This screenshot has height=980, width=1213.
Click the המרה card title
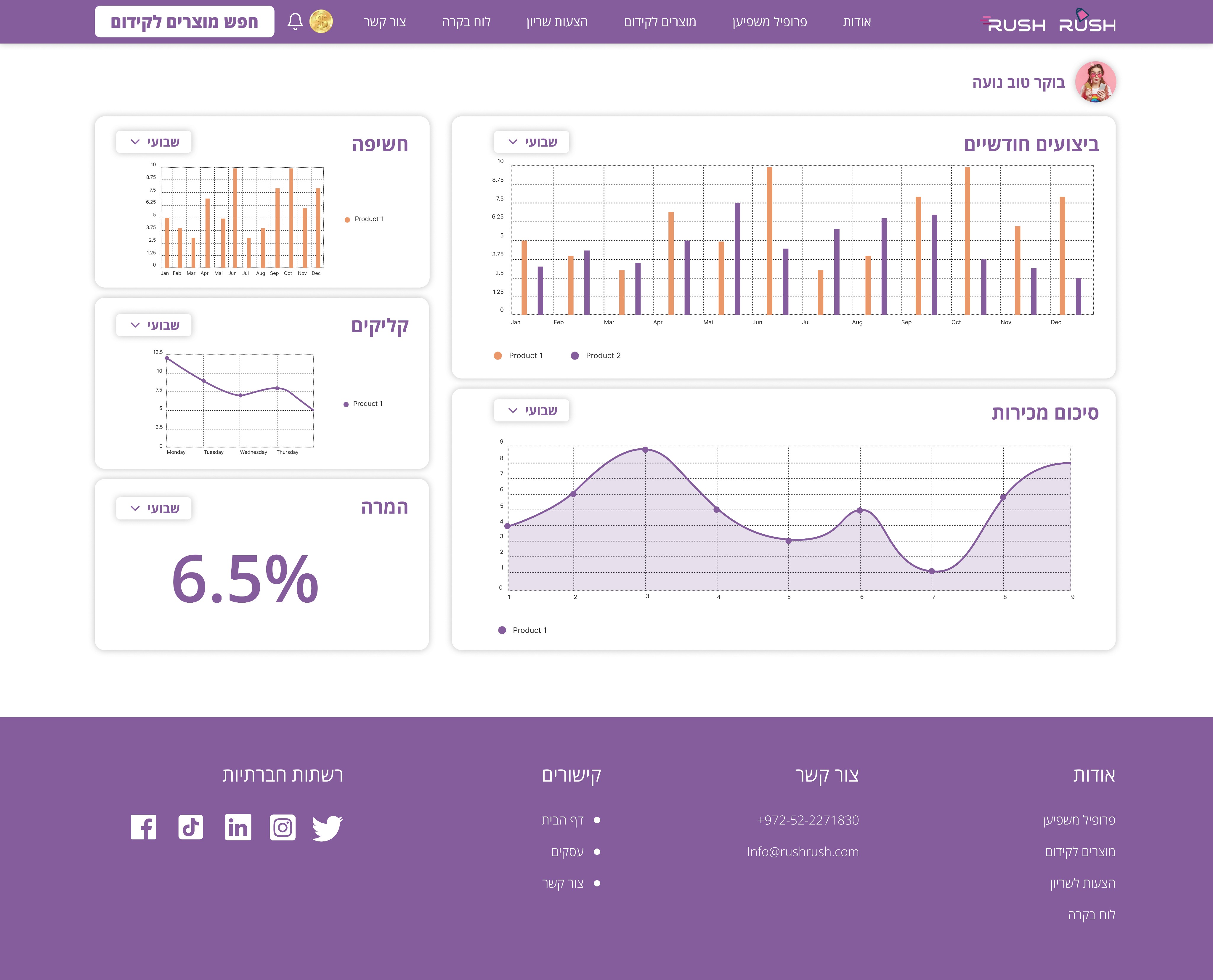[x=384, y=507]
